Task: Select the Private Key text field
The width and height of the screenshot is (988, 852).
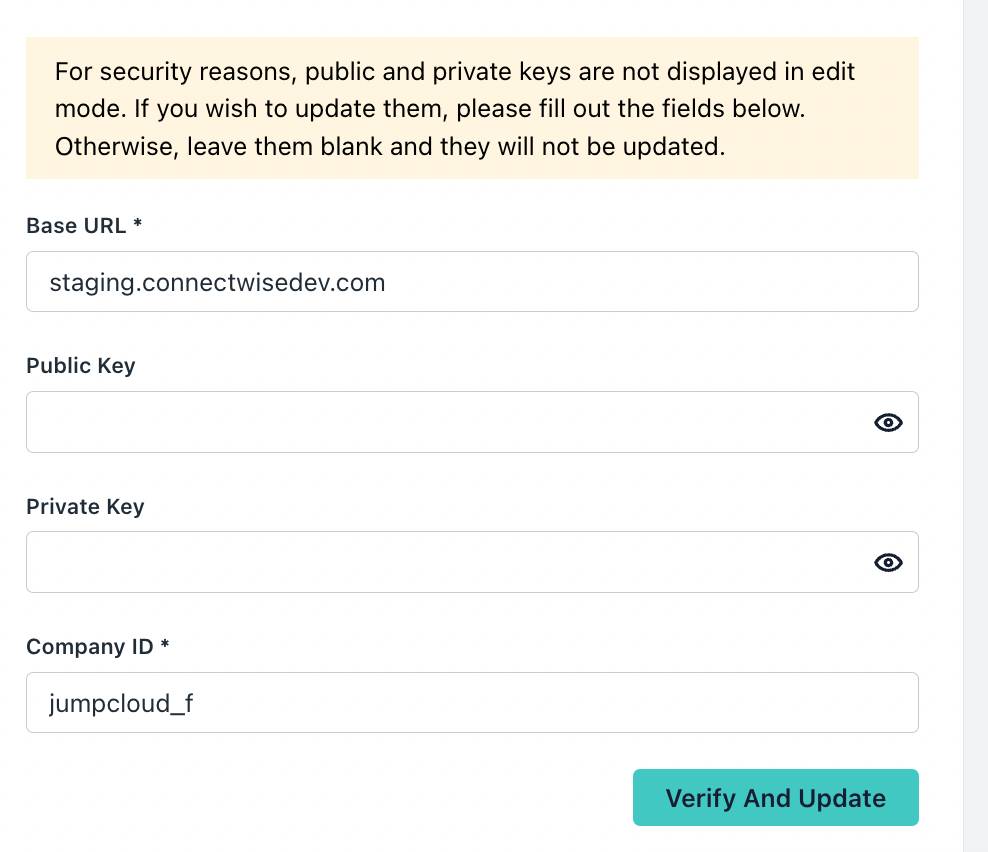Action: click(x=440, y=563)
